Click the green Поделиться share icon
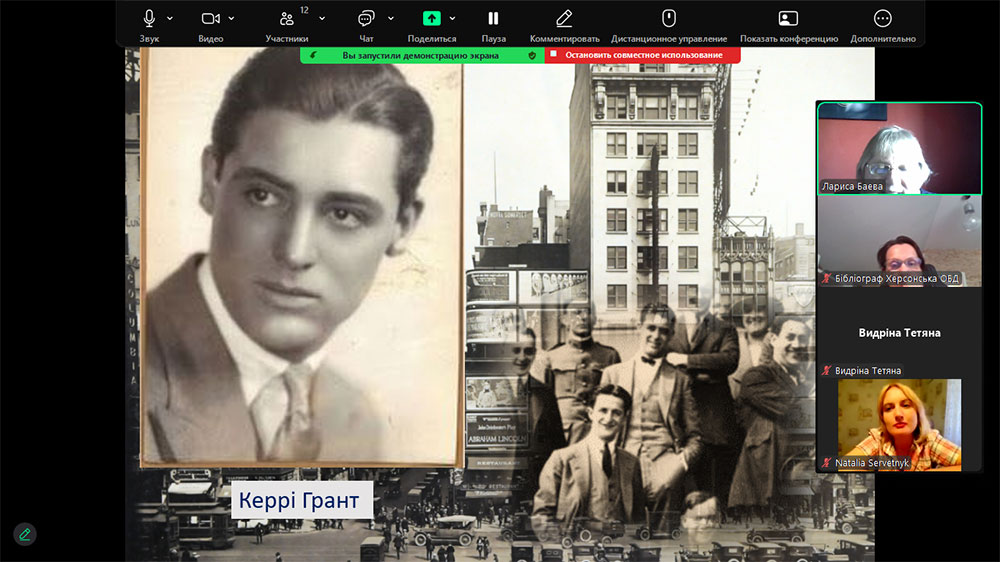 click(x=432, y=18)
